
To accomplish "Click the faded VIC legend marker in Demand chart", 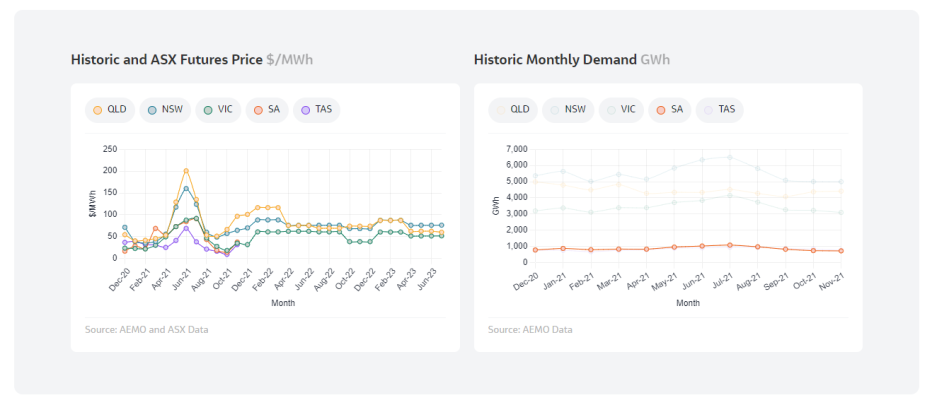I will 621,109.
